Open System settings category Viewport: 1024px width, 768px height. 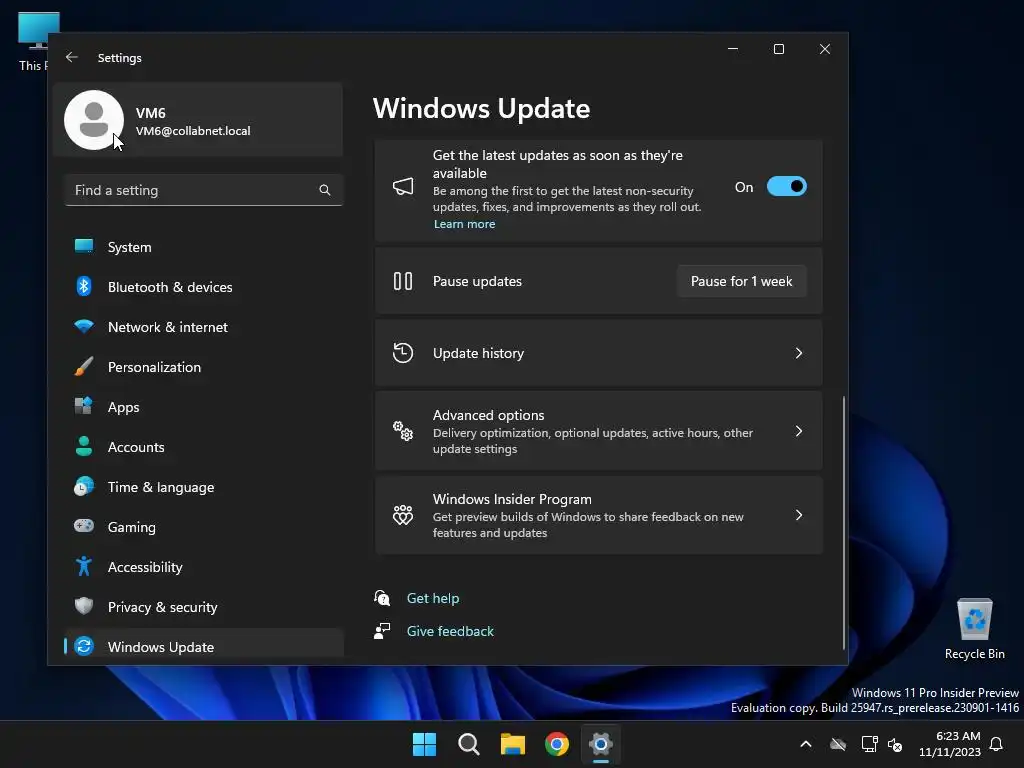[x=204, y=247]
